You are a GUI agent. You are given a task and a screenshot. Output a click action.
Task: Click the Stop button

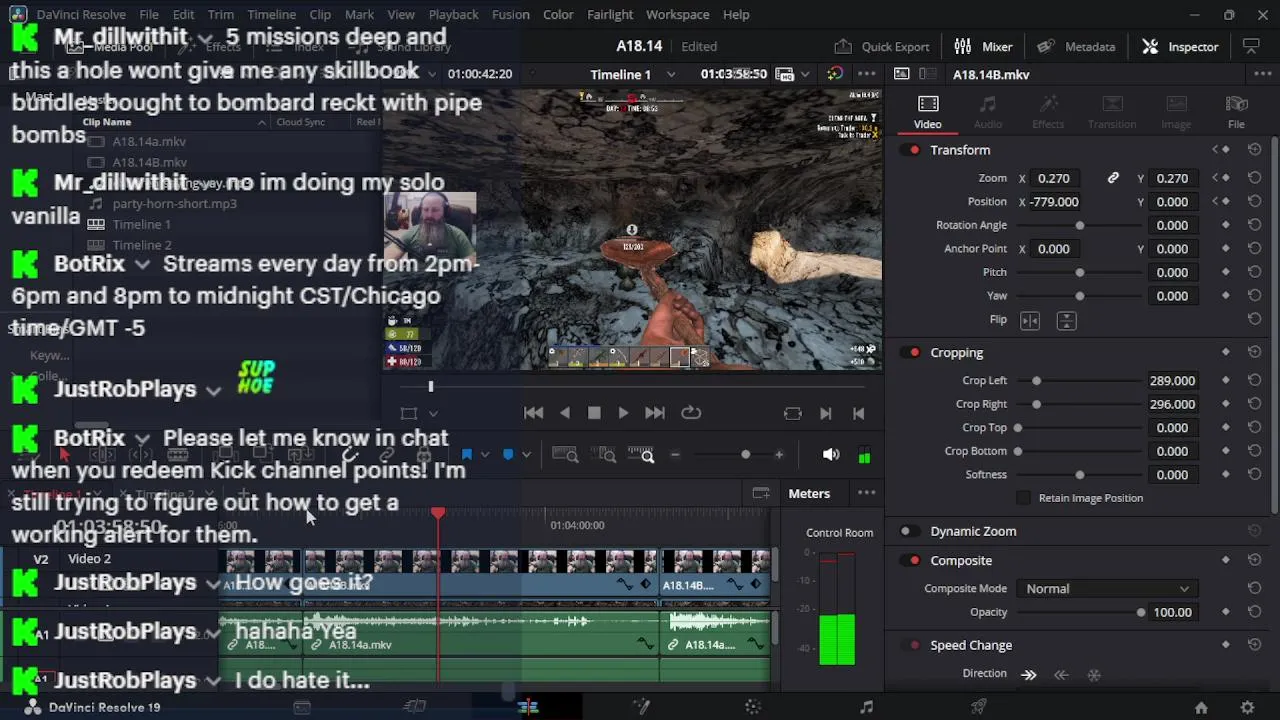click(x=594, y=413)
